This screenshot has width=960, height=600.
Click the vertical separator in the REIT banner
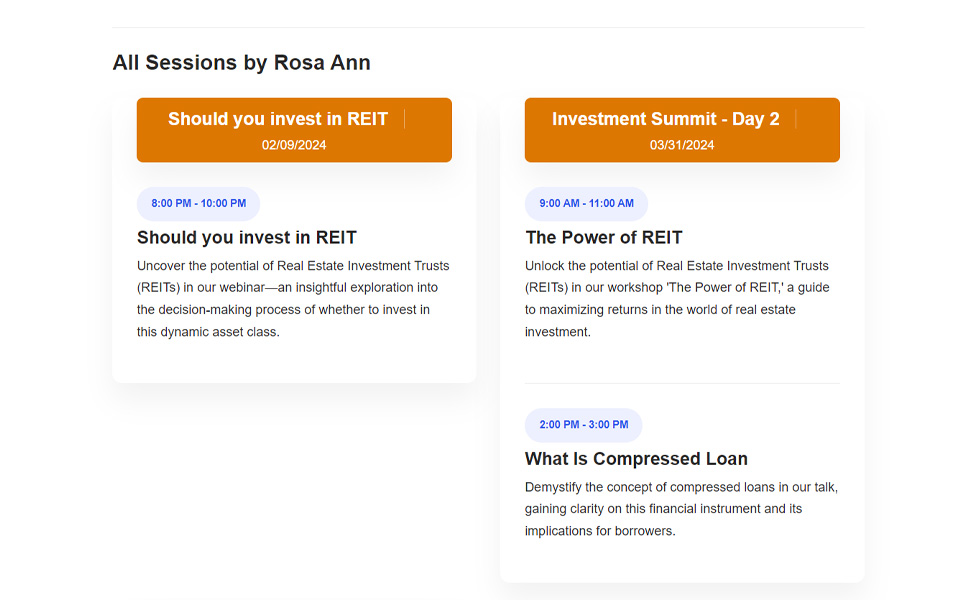tap(405, 119)
